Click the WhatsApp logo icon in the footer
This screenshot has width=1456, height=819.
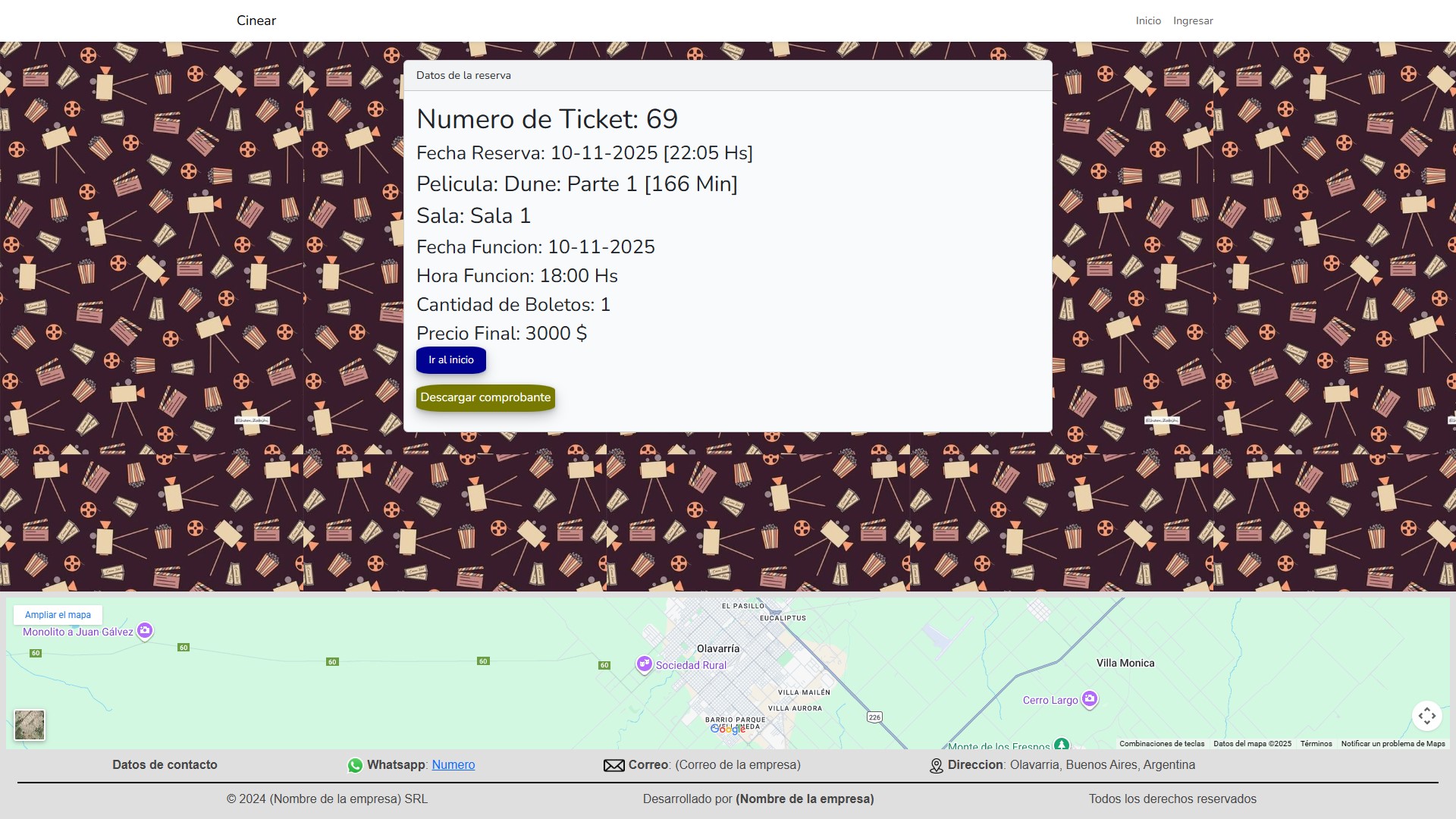[355, 765]
